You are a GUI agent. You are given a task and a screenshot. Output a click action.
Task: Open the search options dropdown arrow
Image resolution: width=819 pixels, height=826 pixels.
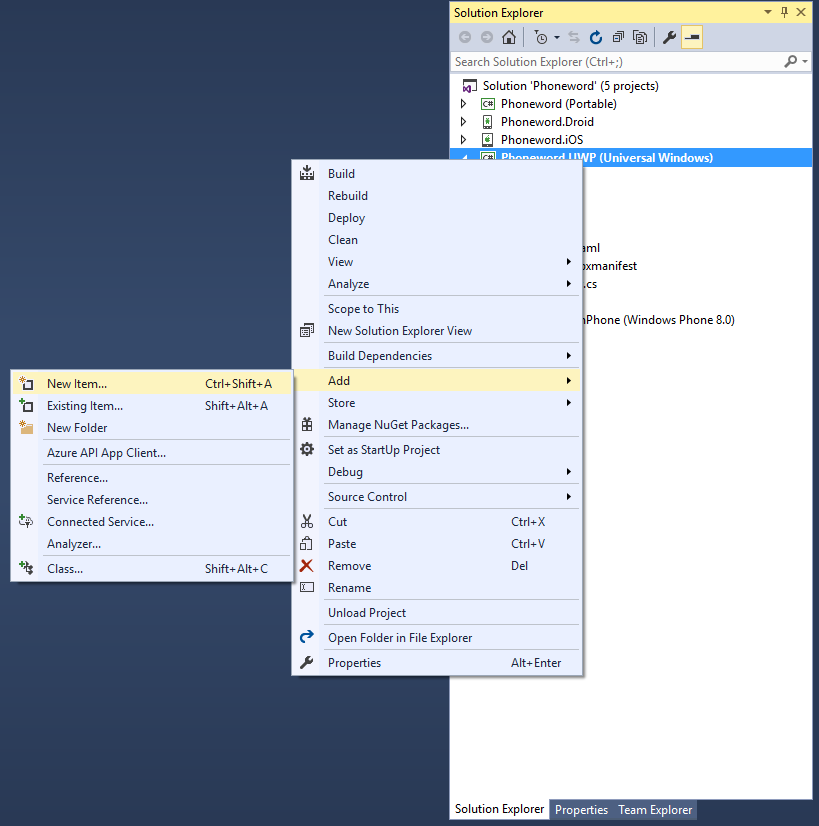805,62
